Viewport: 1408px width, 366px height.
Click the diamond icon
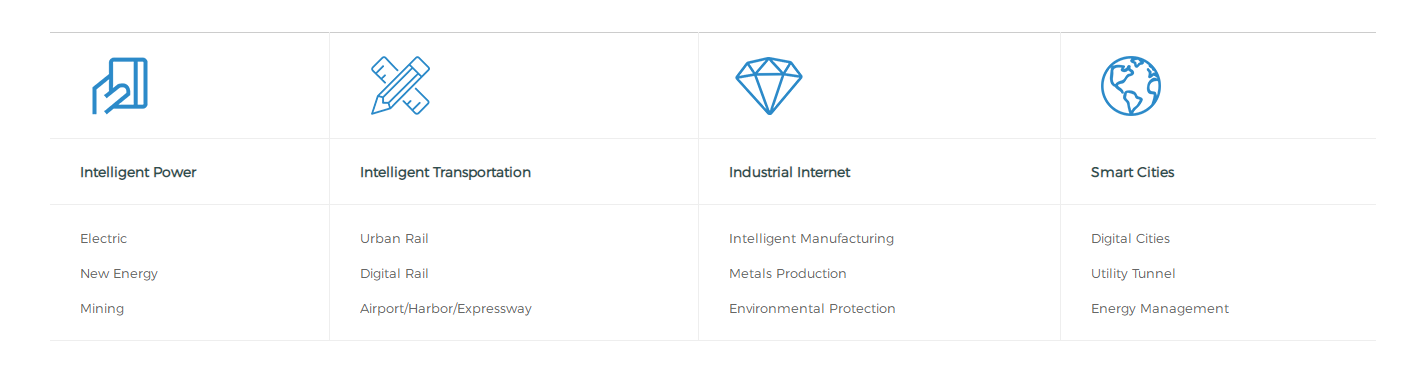(769, 85)
